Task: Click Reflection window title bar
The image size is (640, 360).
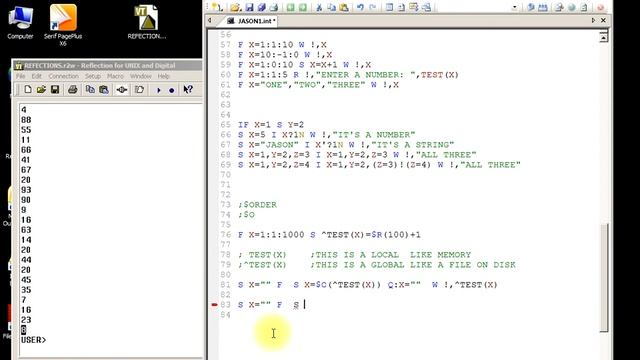Action: [107, 65]
